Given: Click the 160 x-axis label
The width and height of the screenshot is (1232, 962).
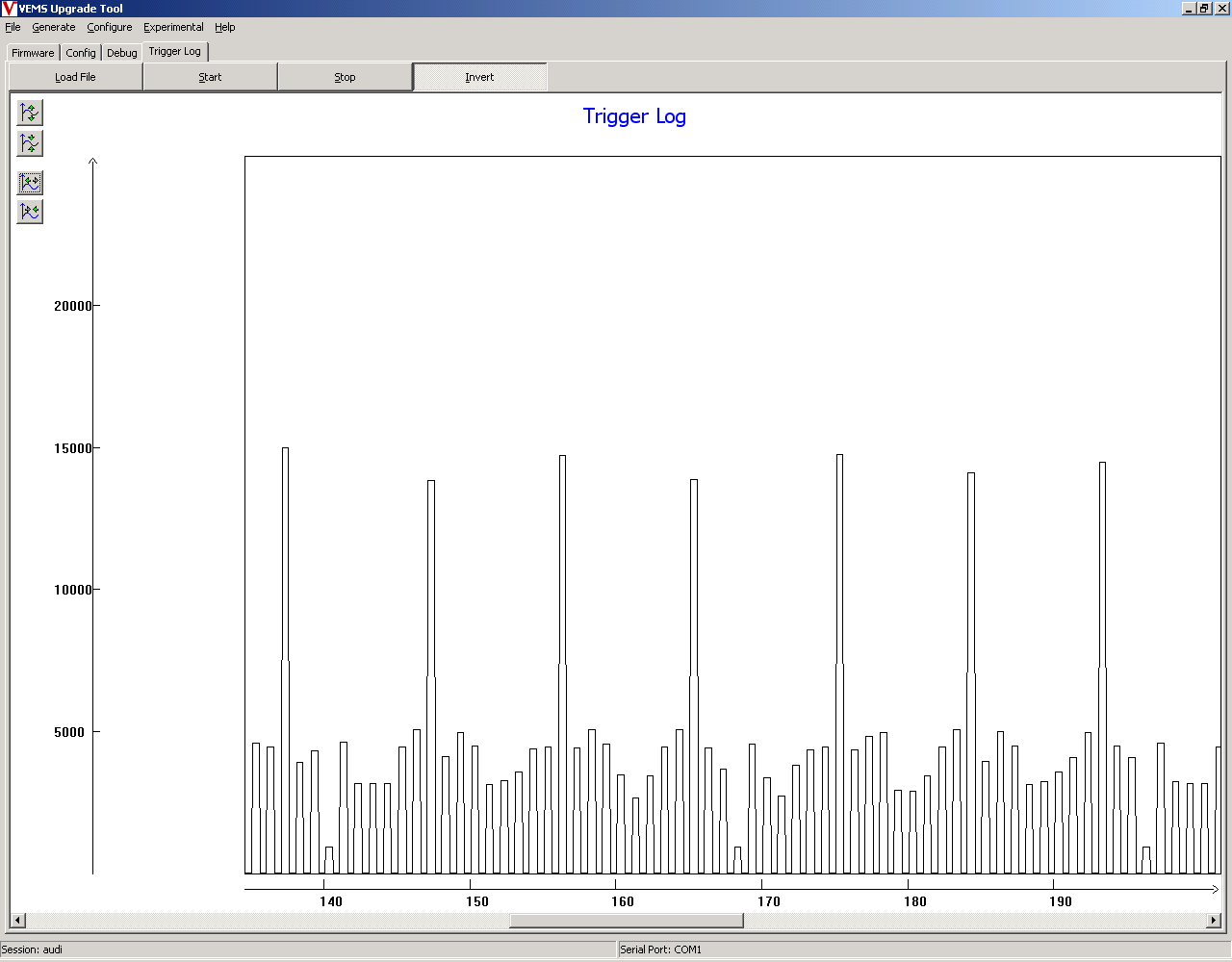Looking at the screenshot, I should (623, 901).
